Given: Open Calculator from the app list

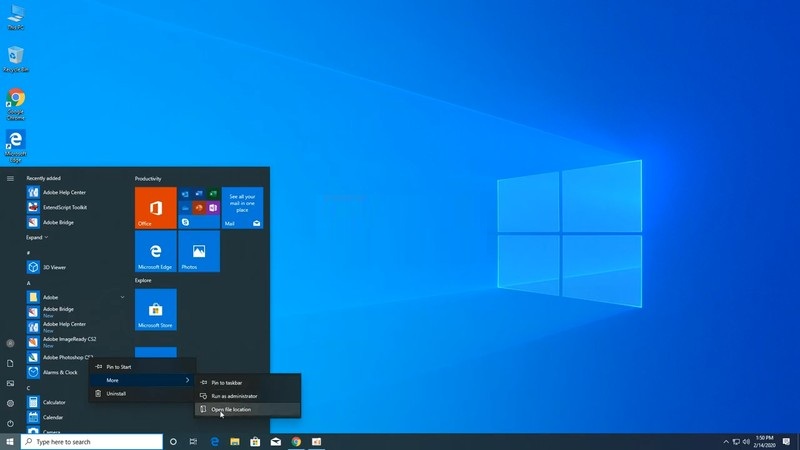Looking at the screenshot, I should click(x=53, y=402).
